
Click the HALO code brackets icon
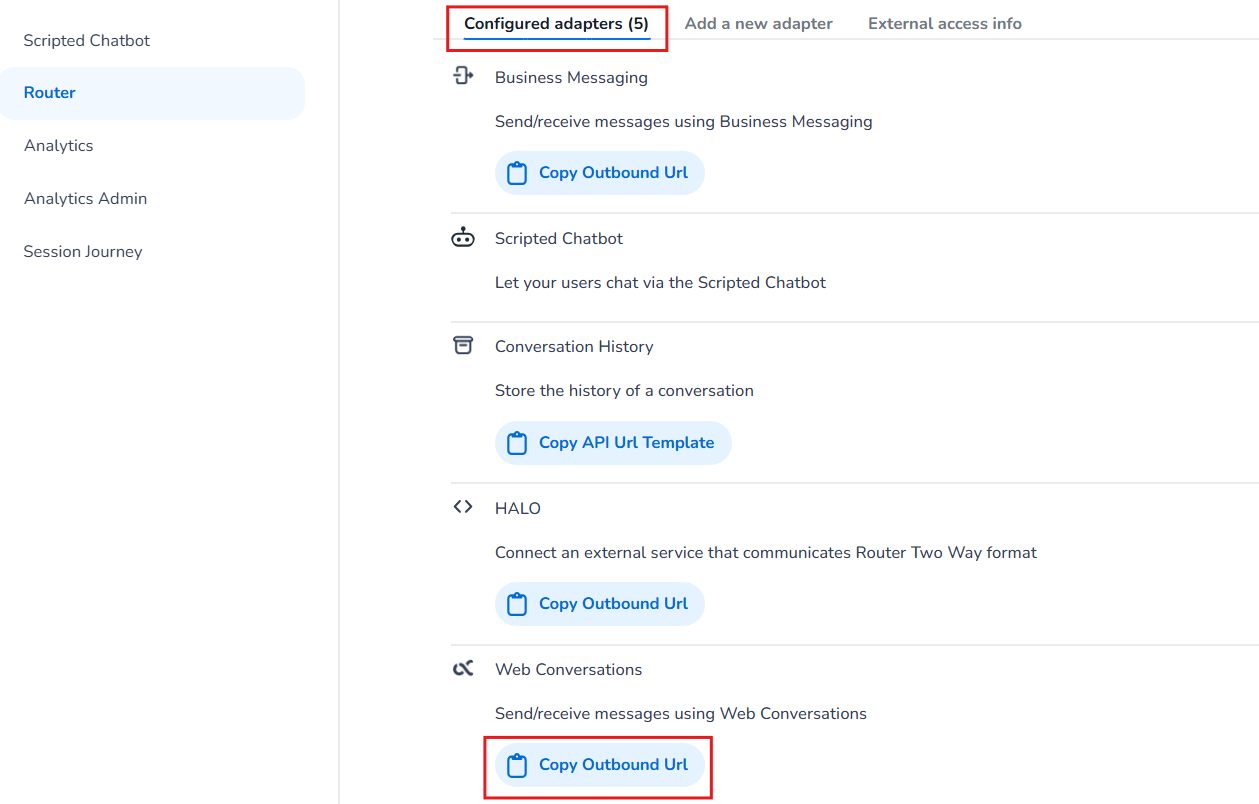coord(463,507)
